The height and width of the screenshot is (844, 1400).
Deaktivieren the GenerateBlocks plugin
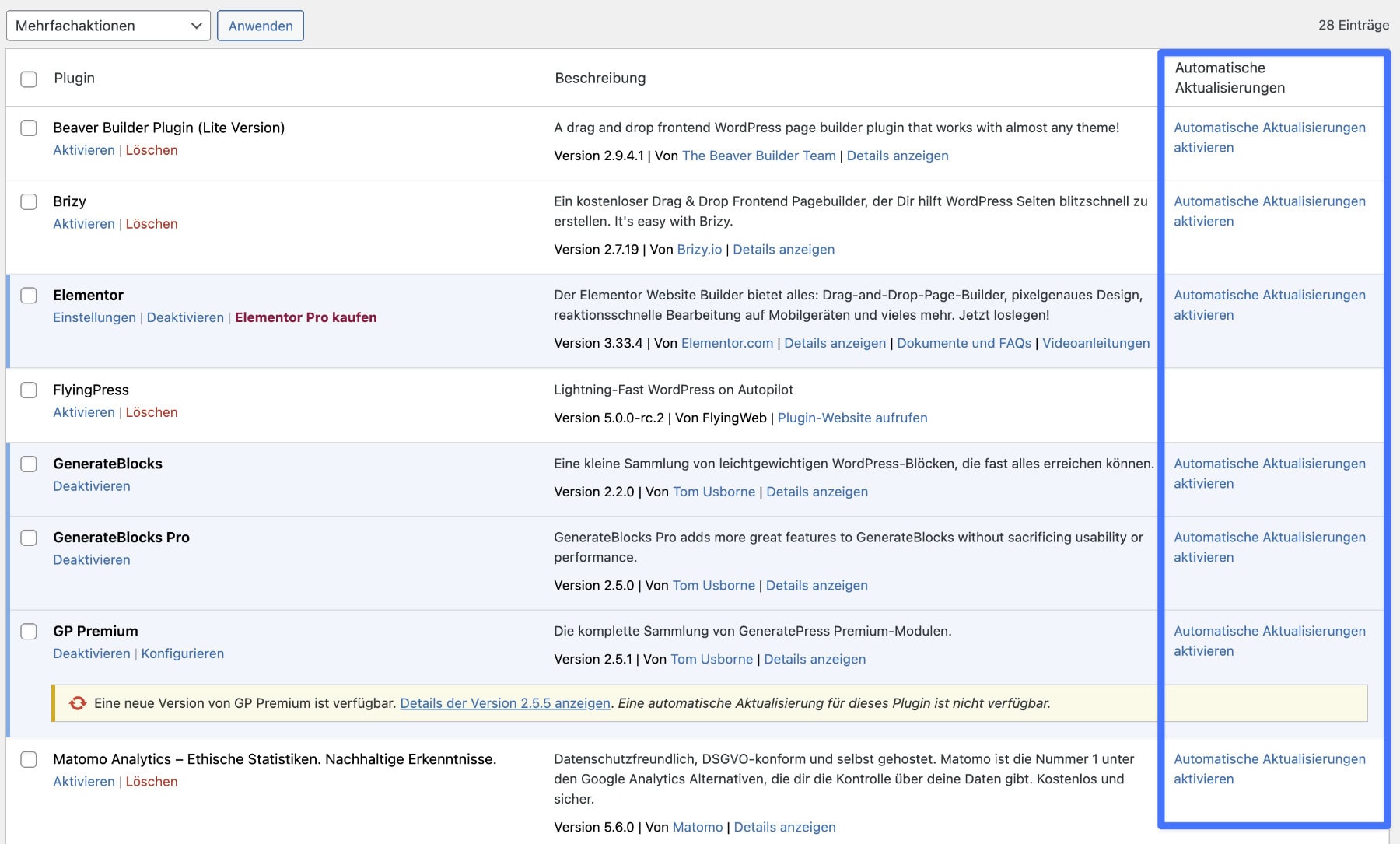click(91, 486)
